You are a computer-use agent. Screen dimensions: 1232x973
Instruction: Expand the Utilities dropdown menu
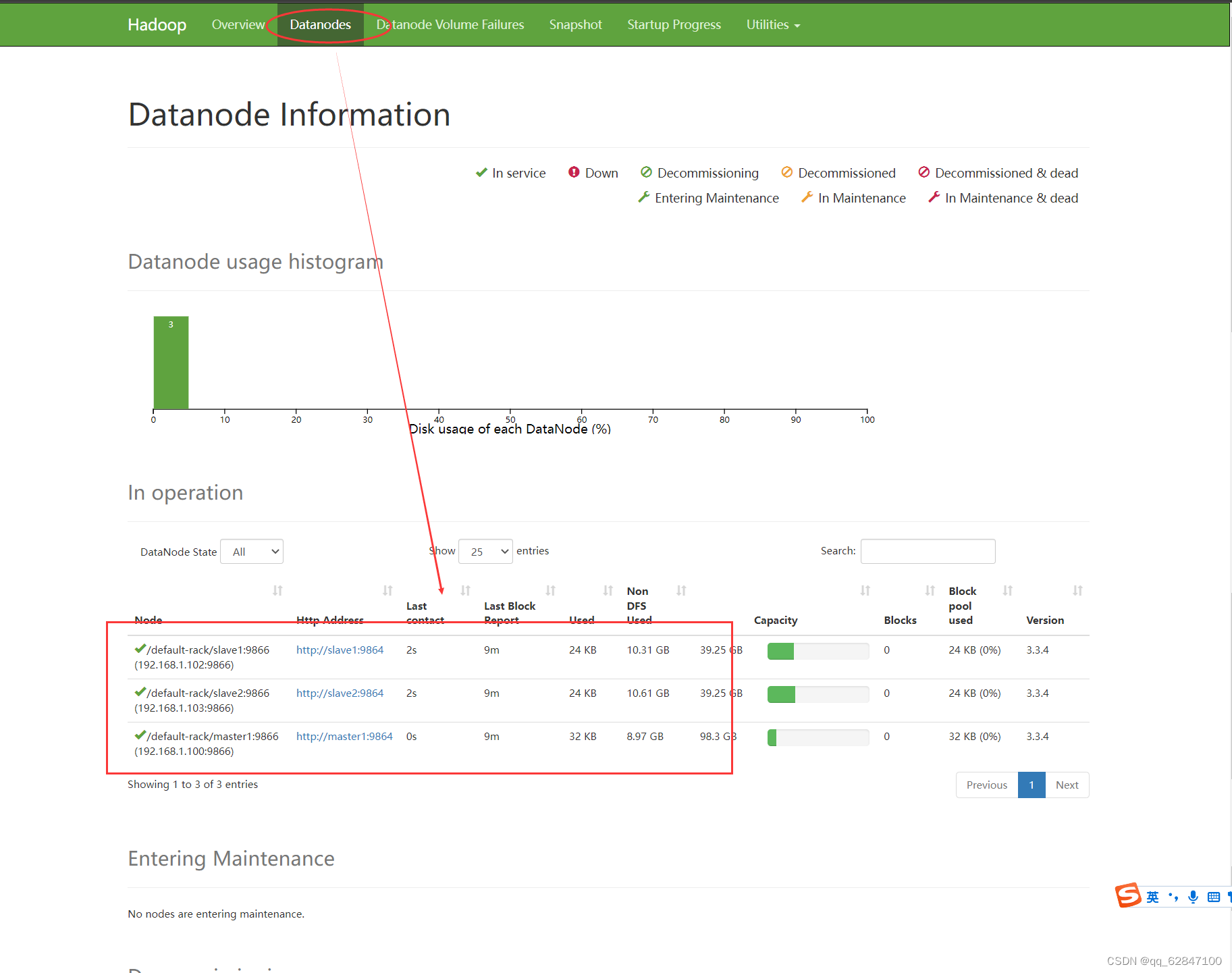point(773,25)
